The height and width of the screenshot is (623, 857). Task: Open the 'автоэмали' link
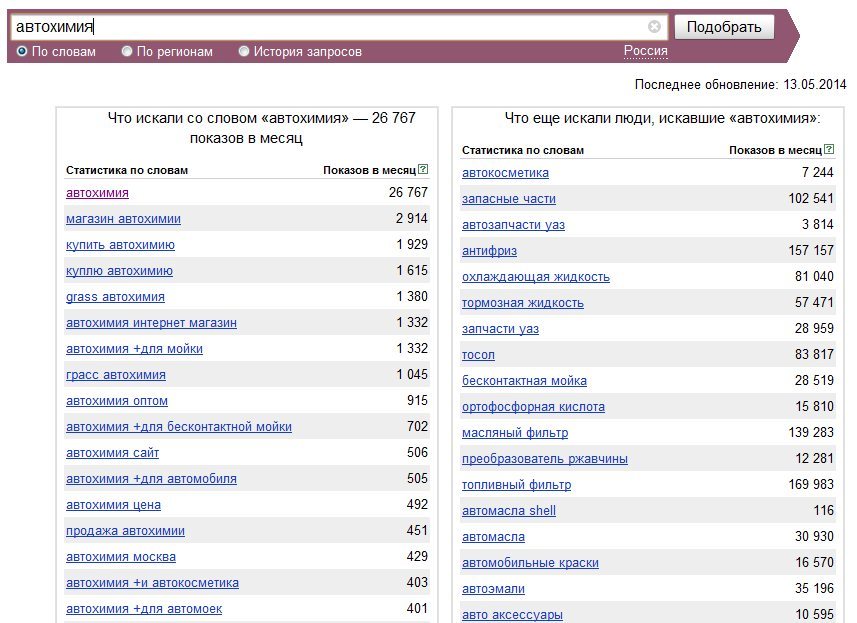493,589
